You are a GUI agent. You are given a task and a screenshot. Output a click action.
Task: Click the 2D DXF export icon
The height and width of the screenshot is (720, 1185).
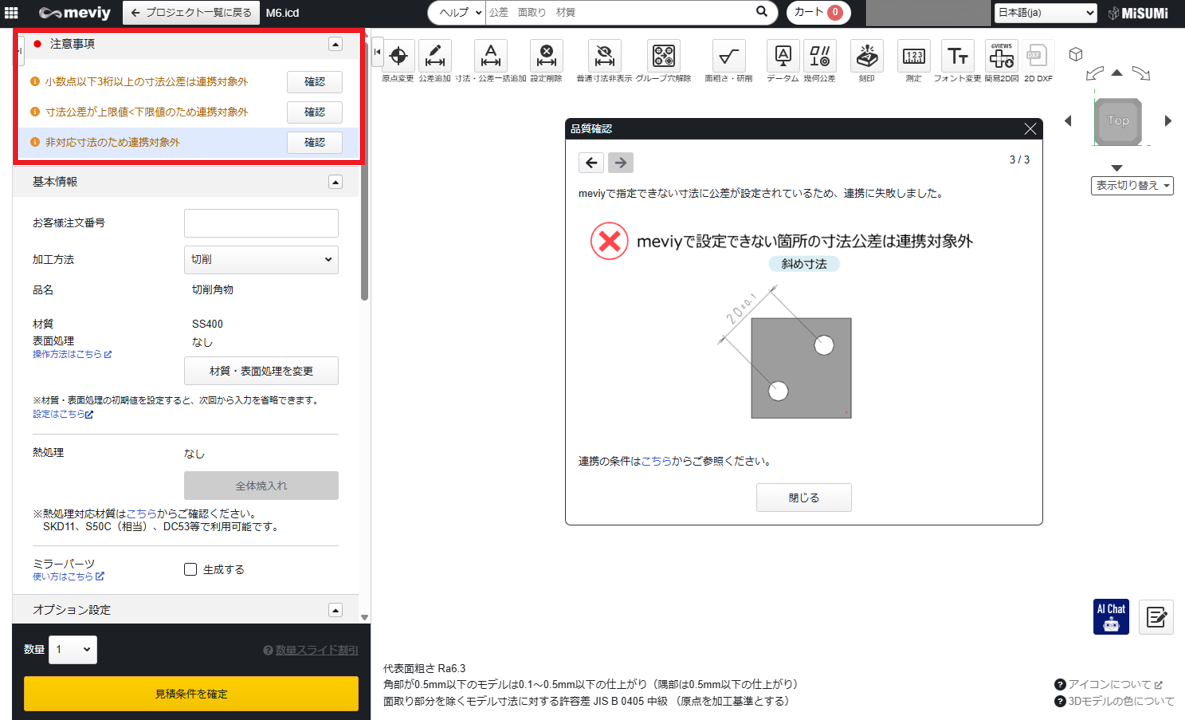tap(1037, 57)
